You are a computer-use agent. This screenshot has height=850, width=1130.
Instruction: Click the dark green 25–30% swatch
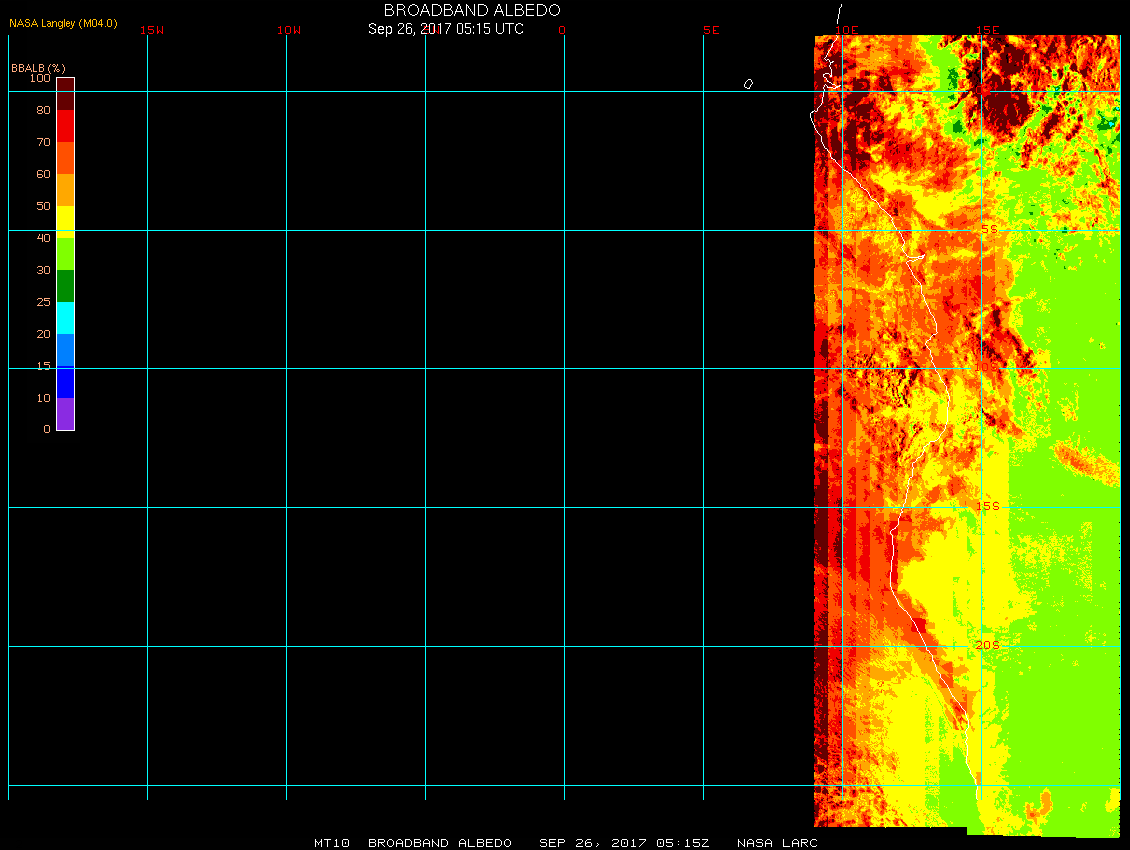pyautogui.click(x=65, y=286)
